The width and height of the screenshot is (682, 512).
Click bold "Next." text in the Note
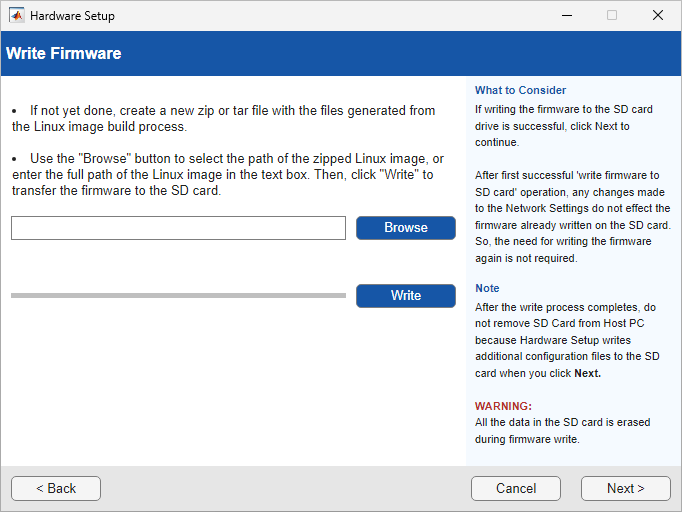(587, 373)
